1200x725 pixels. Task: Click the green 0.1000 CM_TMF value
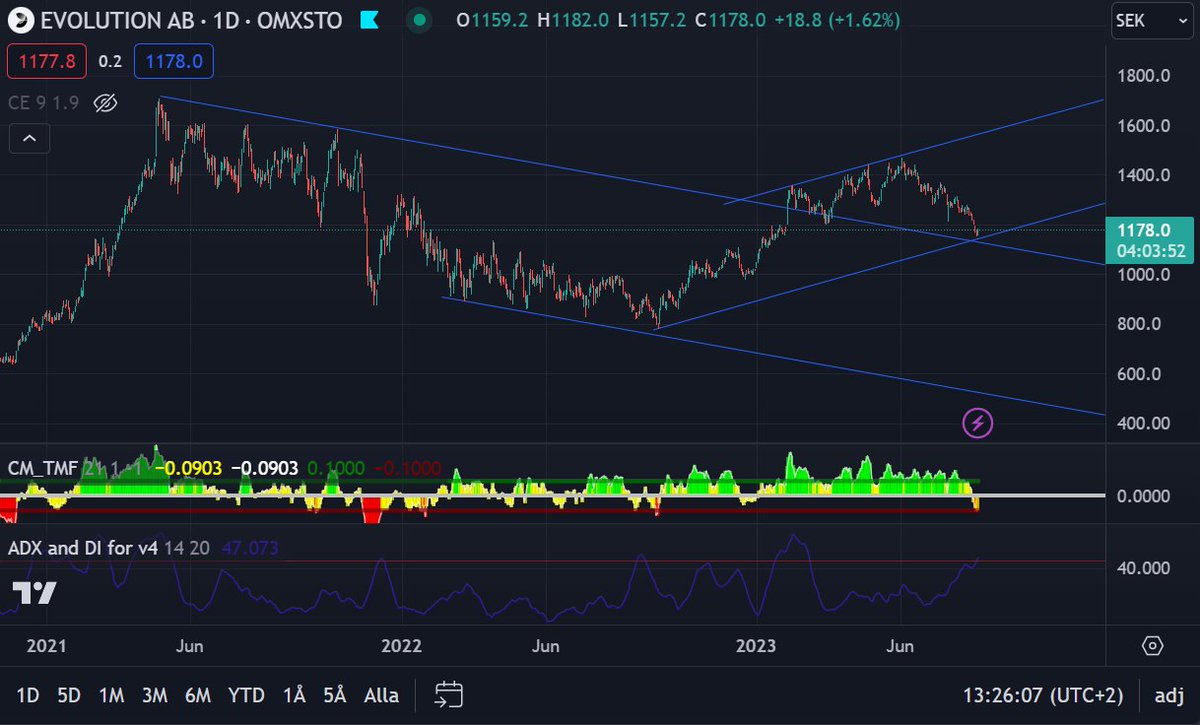336,468
